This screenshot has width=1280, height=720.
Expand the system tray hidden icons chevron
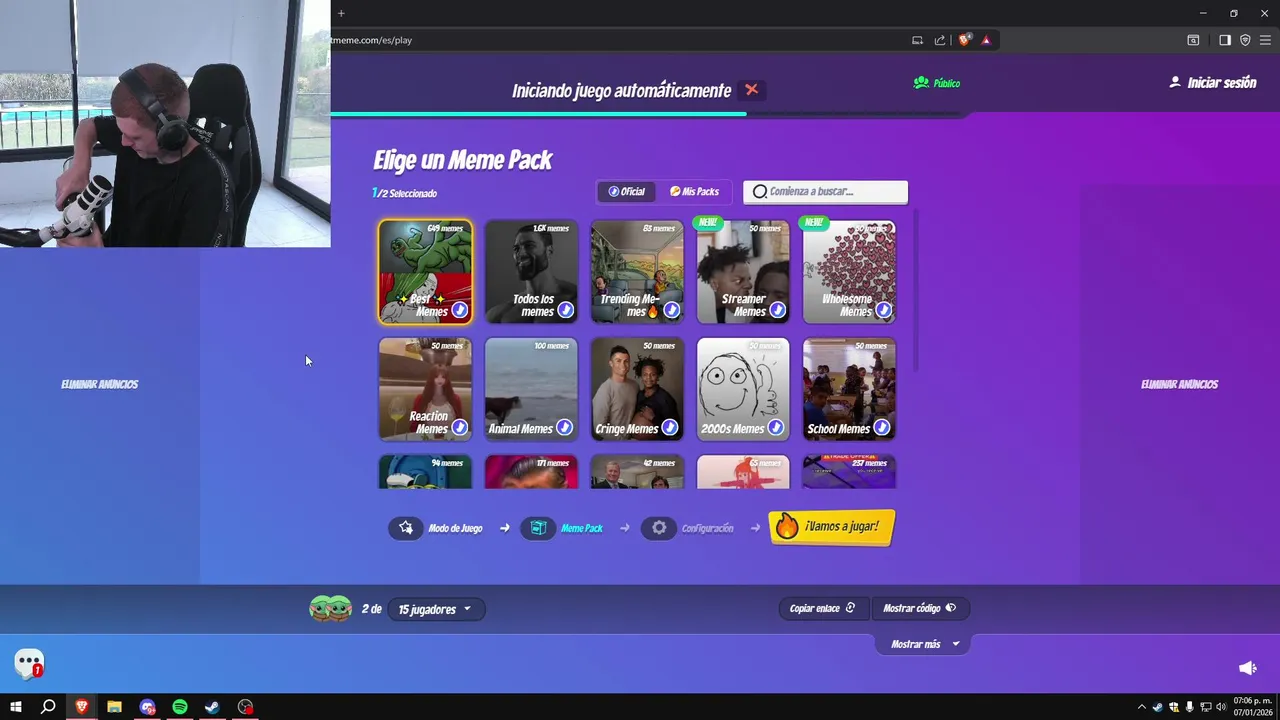point(1142,707)
